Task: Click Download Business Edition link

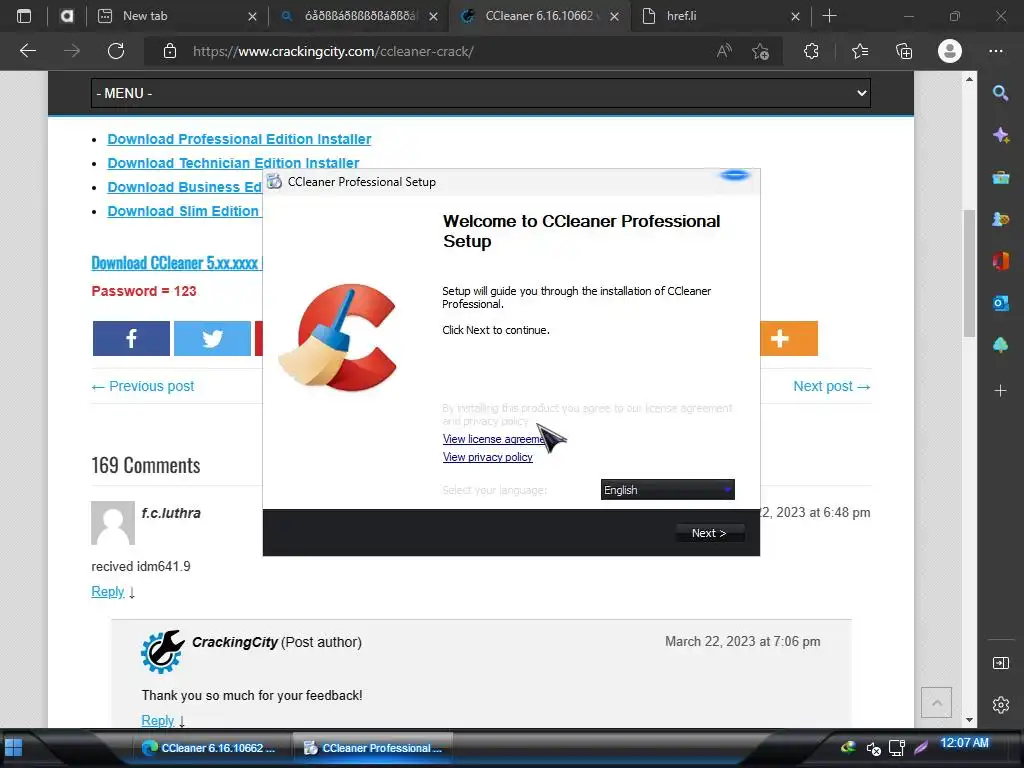Action: [x=185, y=187]
